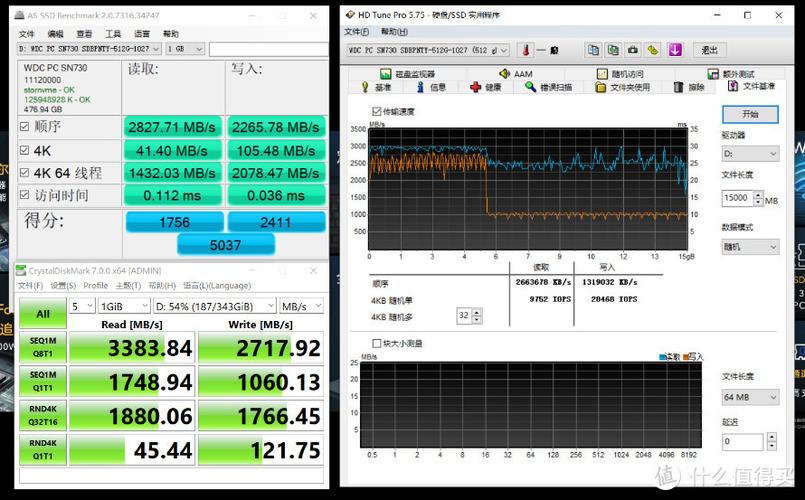
Task: Open the 工具 menu in AS SSD
Action: click(x=112, y=34)
